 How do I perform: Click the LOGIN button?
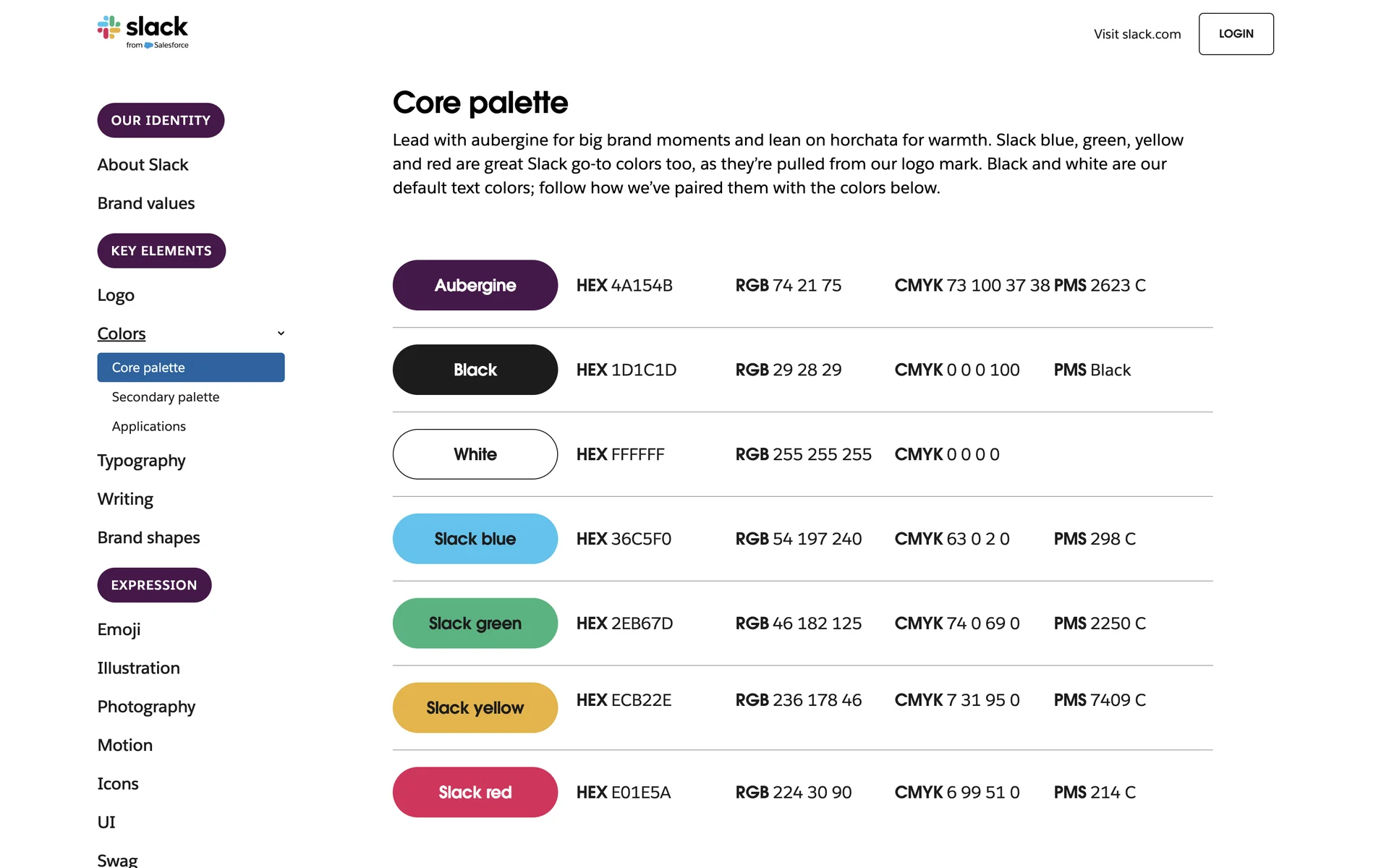[x=1236, y=34]
